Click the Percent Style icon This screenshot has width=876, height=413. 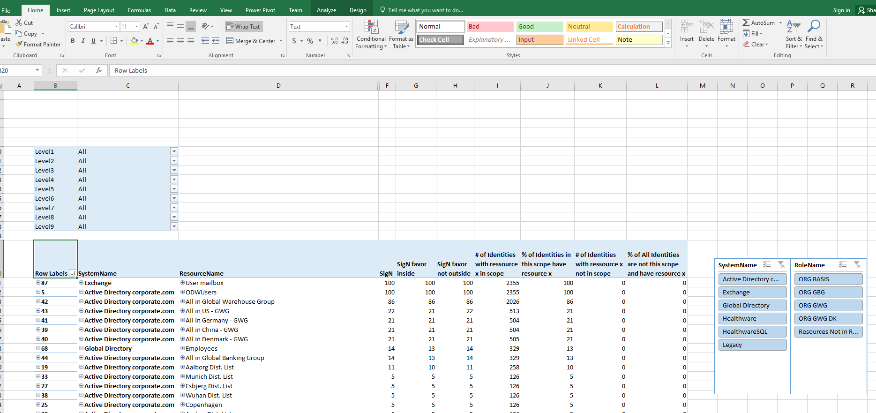coord(310,41)
